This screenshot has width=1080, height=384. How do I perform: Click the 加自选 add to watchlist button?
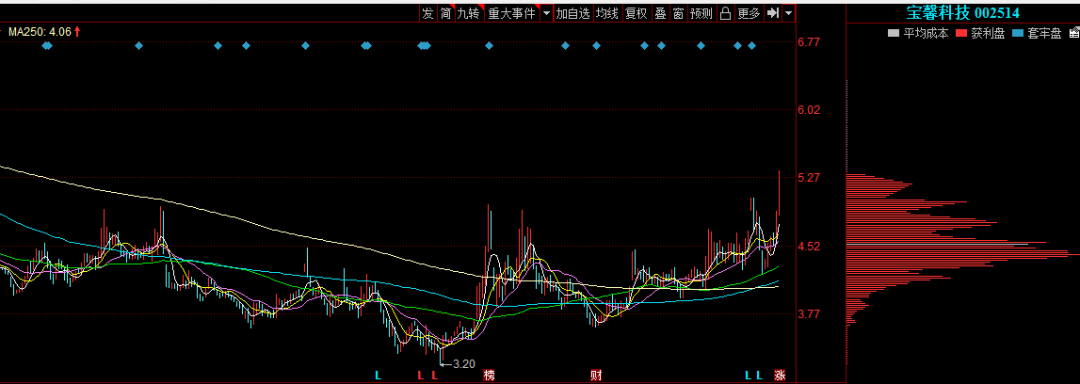point(573,13)
